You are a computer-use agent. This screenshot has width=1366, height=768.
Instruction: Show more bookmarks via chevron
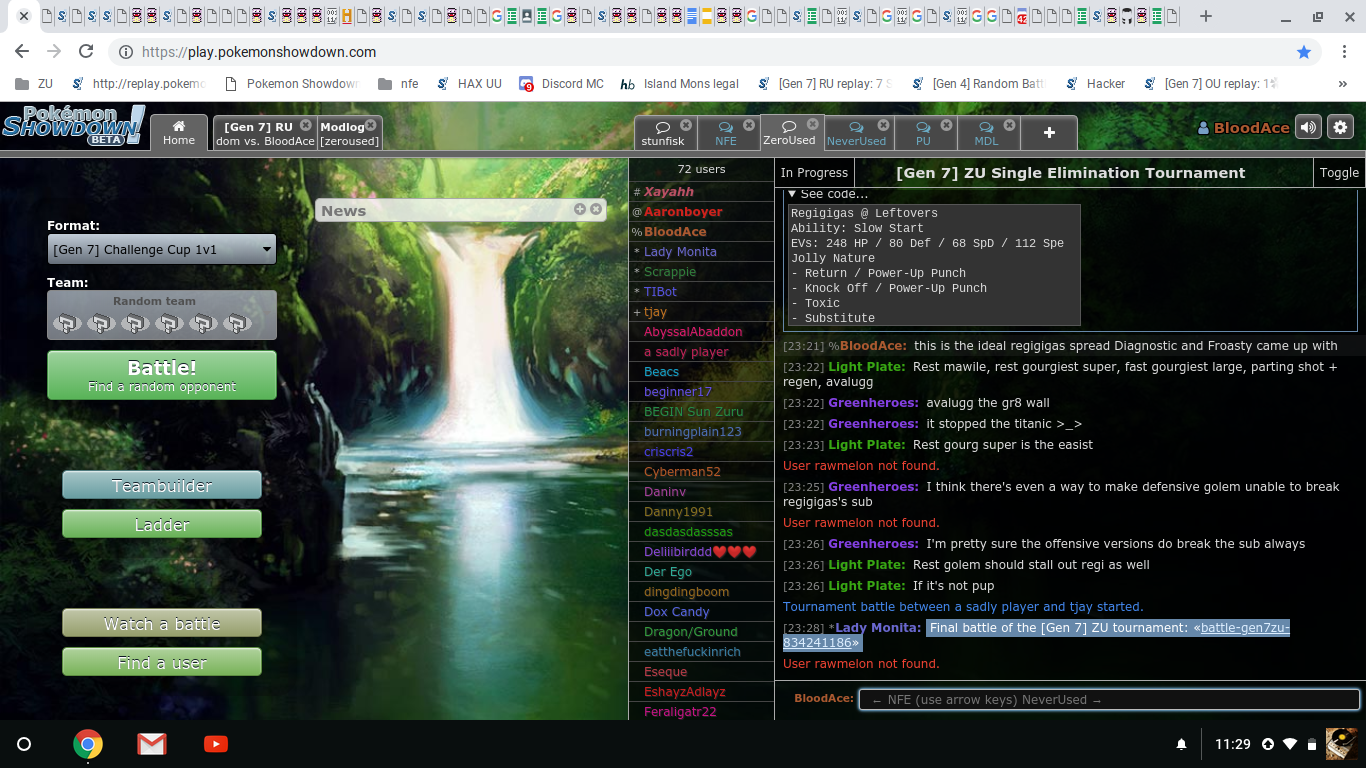[1342, 84]
